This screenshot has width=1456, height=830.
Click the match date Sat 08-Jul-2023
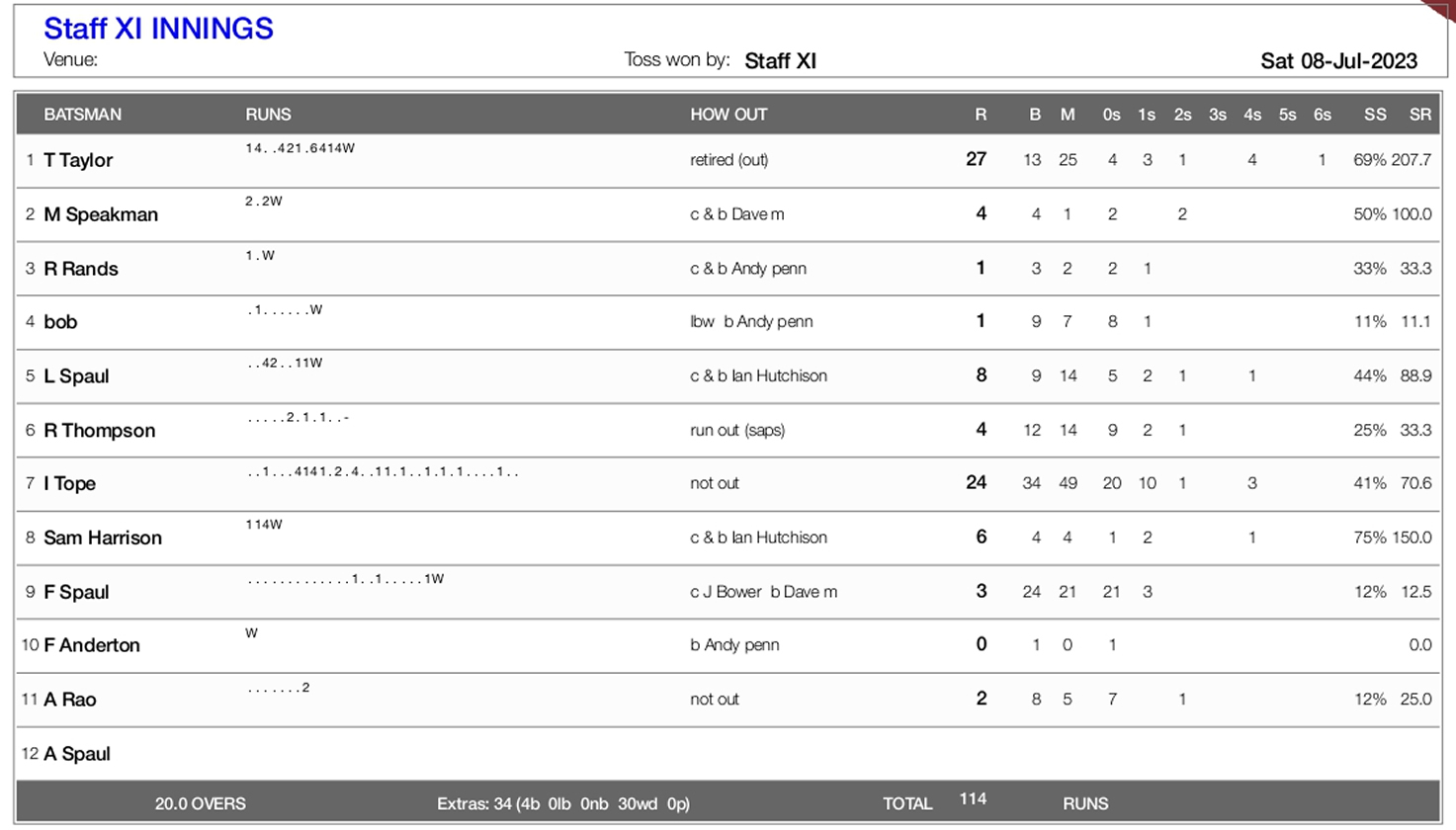point(1338,61)
